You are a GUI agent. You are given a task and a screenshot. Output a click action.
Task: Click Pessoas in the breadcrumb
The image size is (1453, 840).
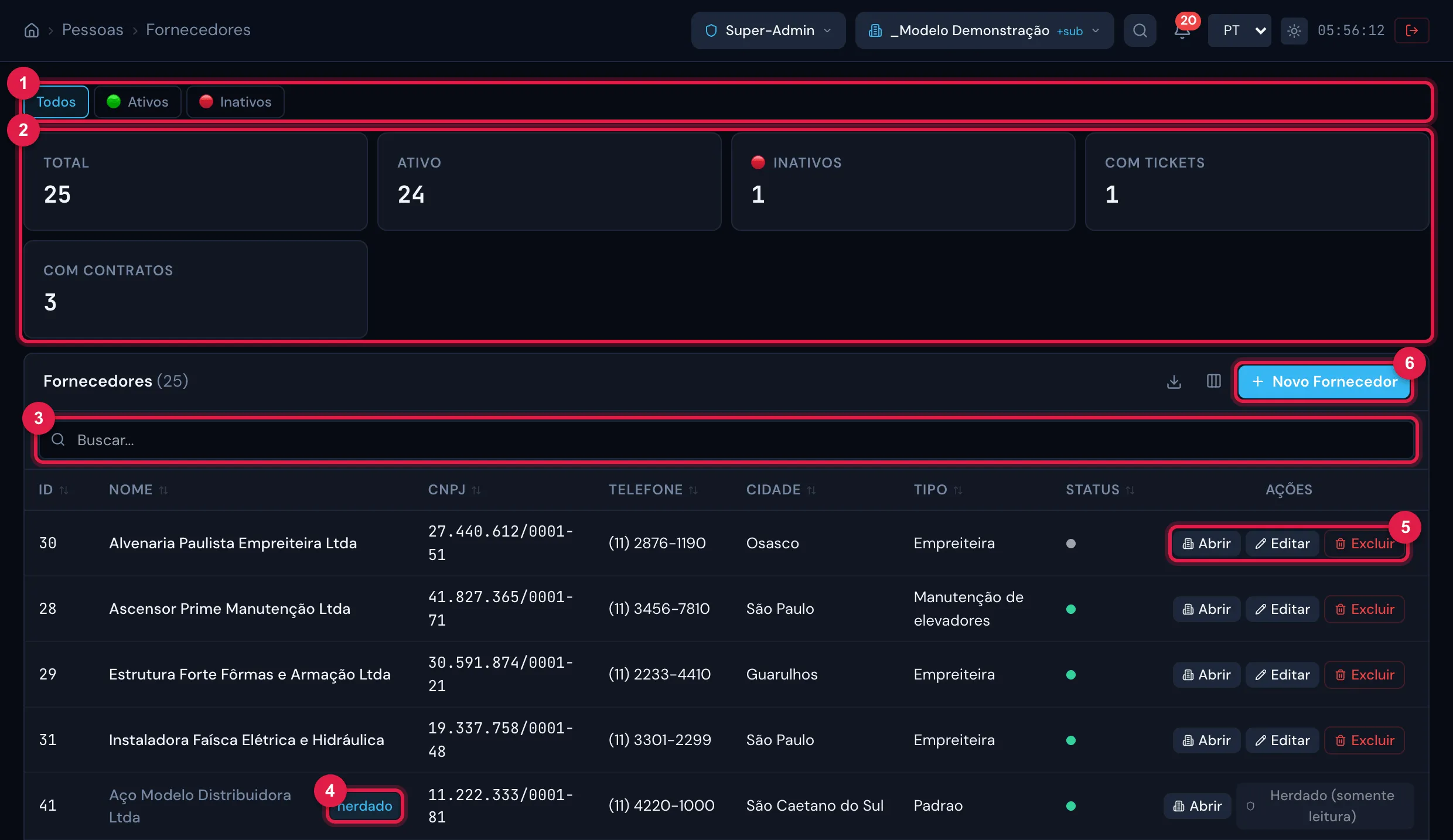[x=93, y=30]
